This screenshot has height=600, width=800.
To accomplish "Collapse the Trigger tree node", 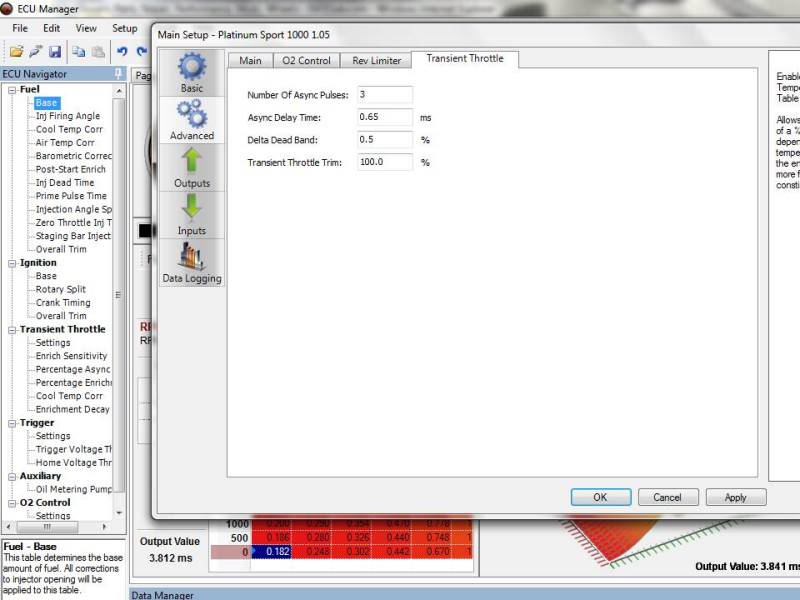I will point(12,423).
